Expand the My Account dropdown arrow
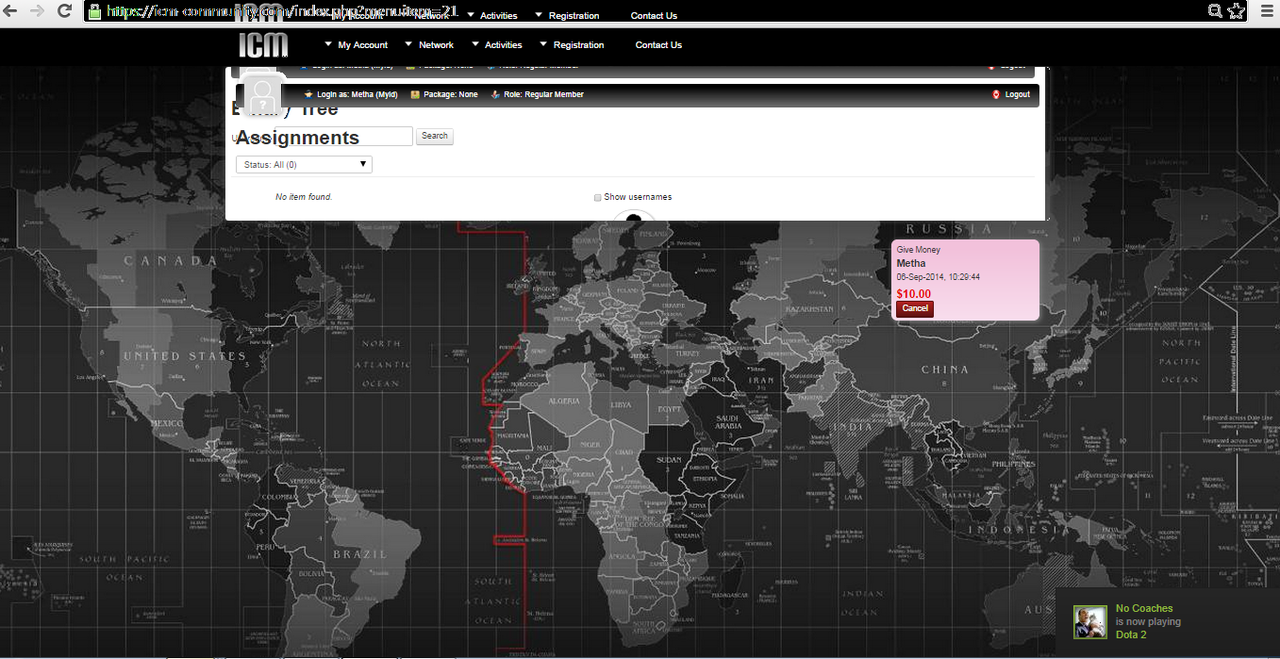This screenshot has height=659, width=1280. coord(328,44)
